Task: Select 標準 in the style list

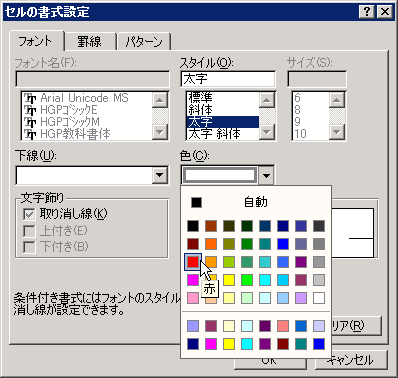Action: (223, 98)
